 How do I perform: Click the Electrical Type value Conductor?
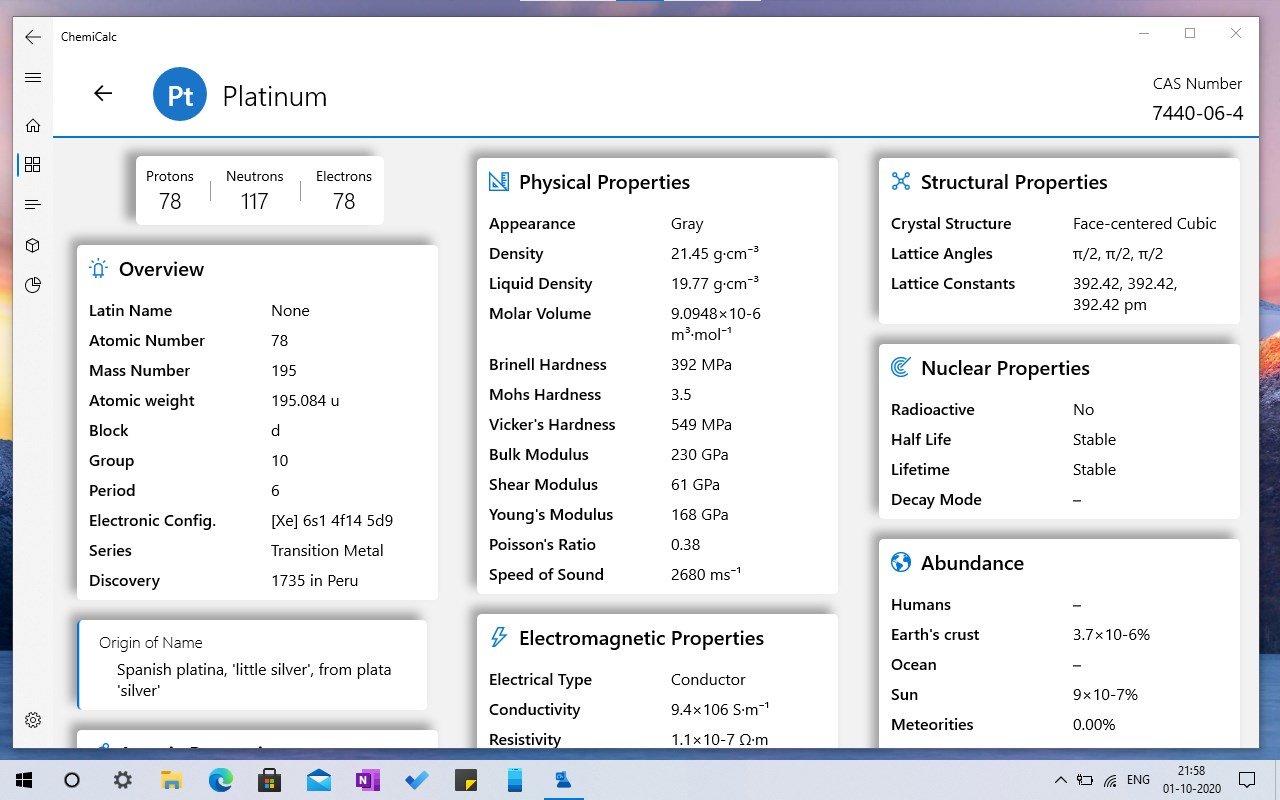point(708,679)
